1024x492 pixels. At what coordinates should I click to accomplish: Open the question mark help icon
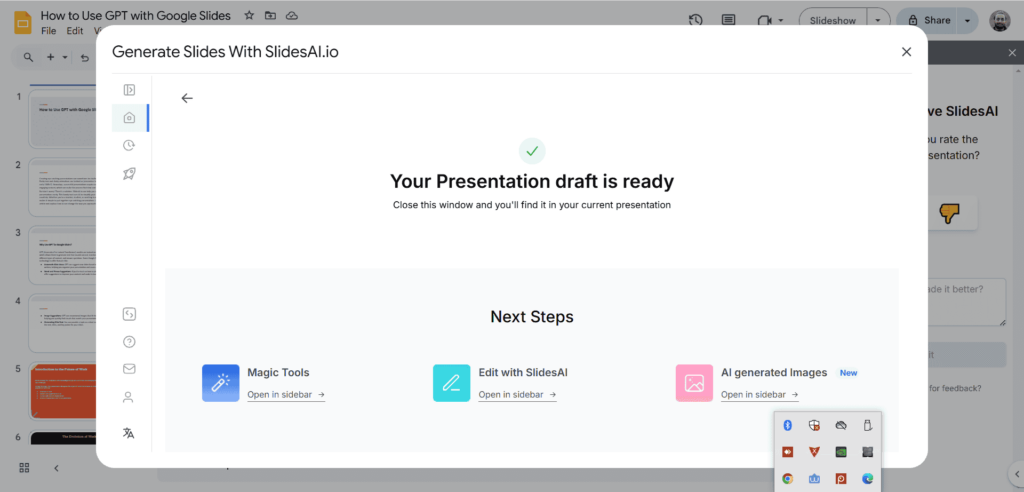click(129, 342)
